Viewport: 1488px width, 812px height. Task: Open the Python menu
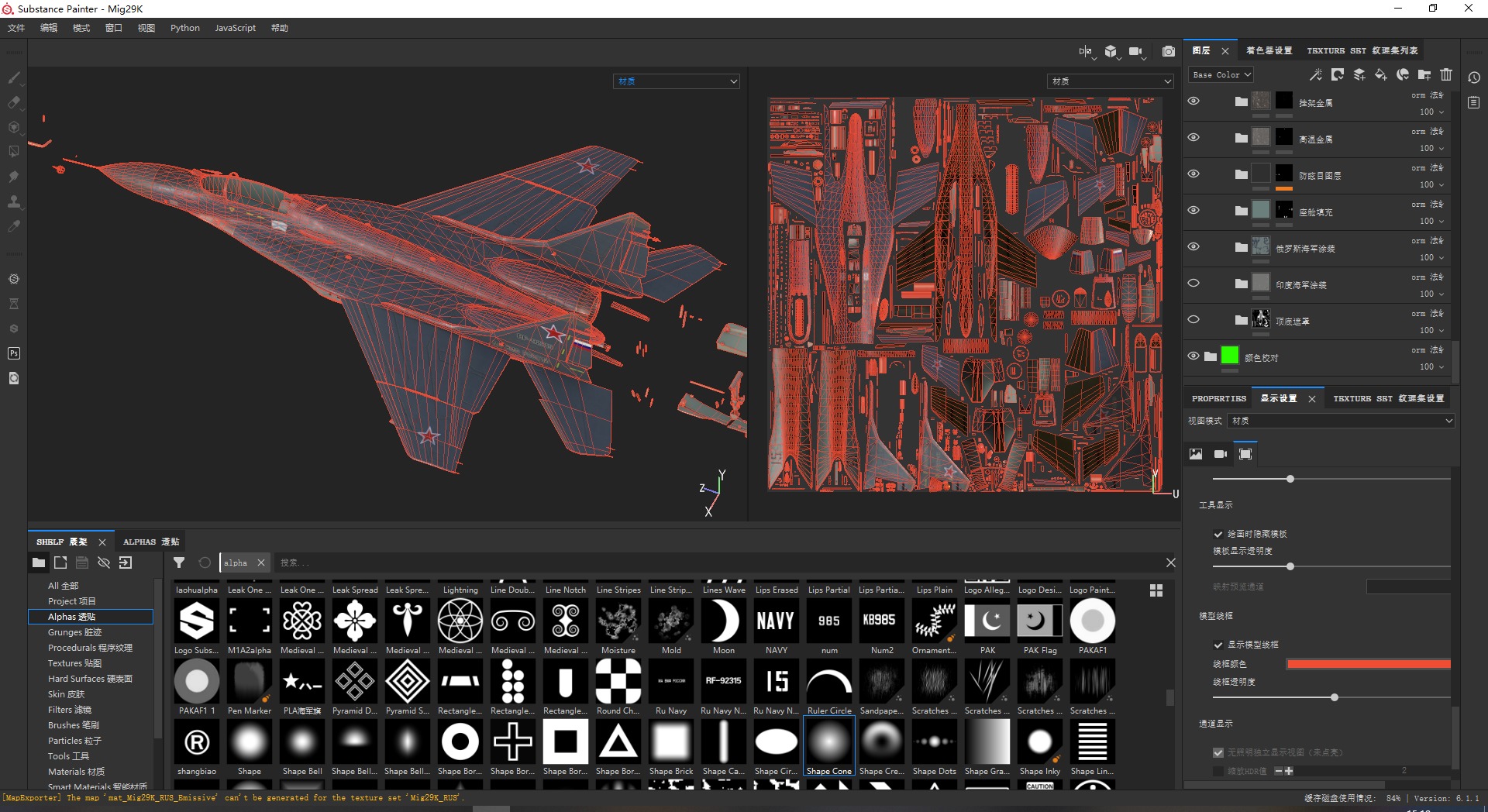(x=185, y=28)
